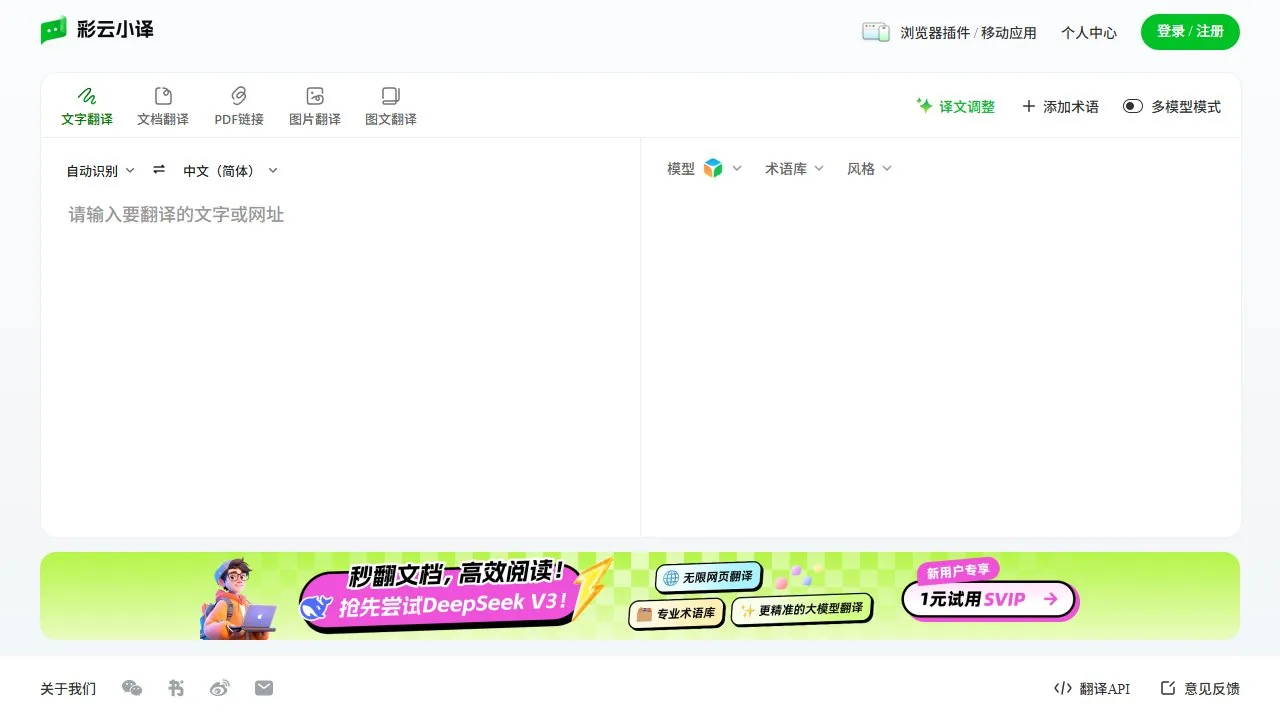Click the text input area to translate

click(x=340, y=360)
